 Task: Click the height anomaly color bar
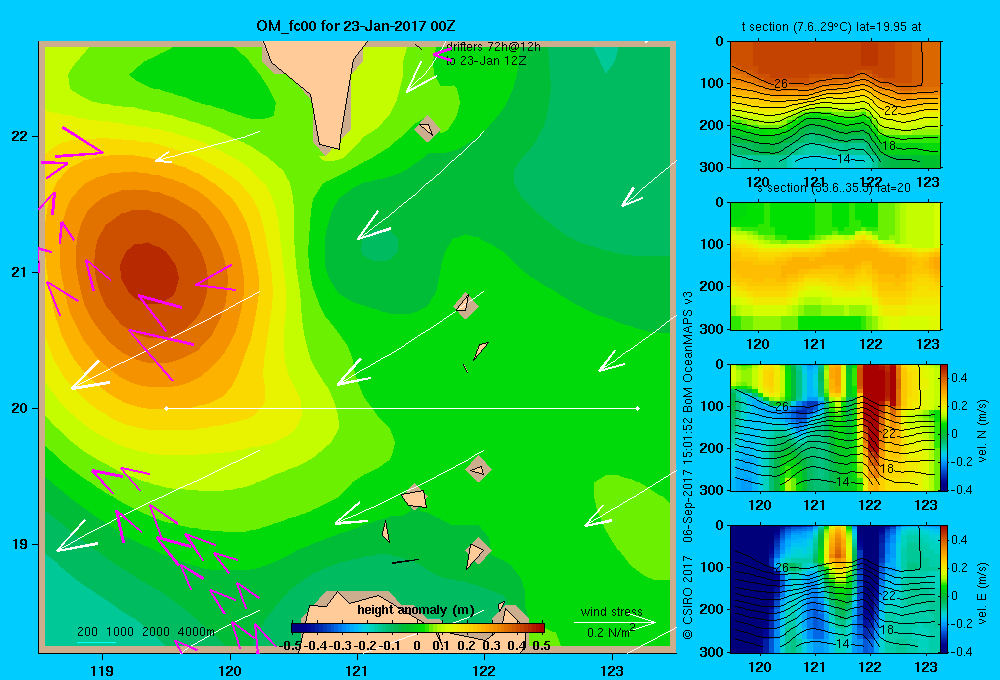418,628
